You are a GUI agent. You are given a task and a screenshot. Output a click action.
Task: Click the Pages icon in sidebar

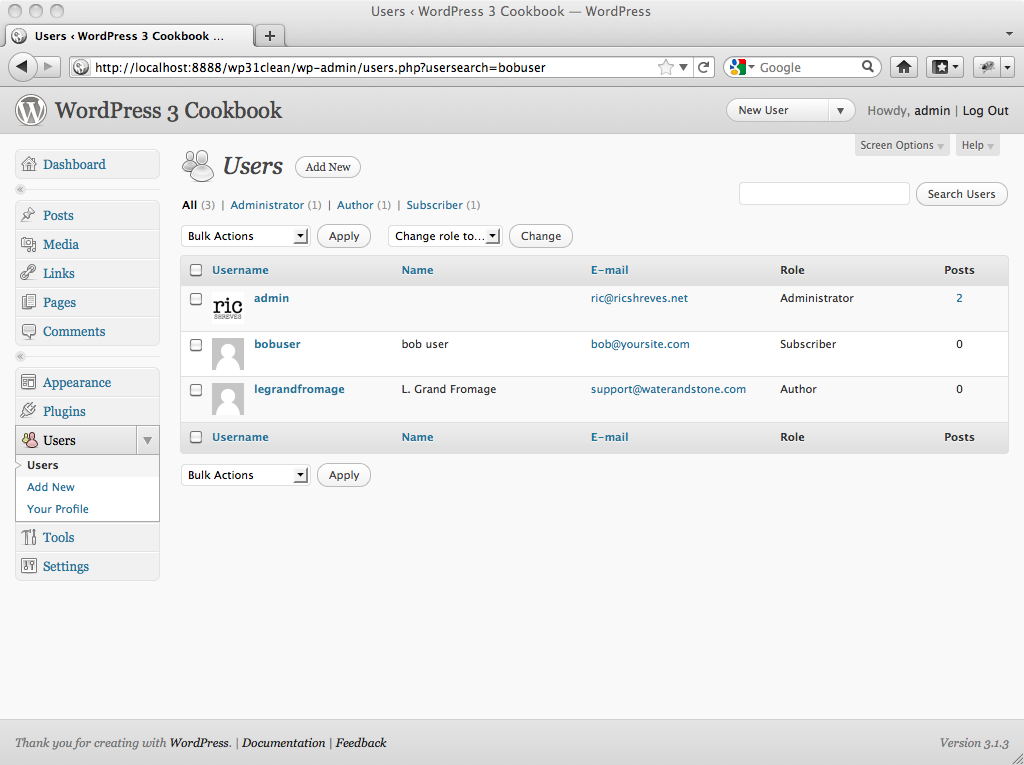point(28,302)
